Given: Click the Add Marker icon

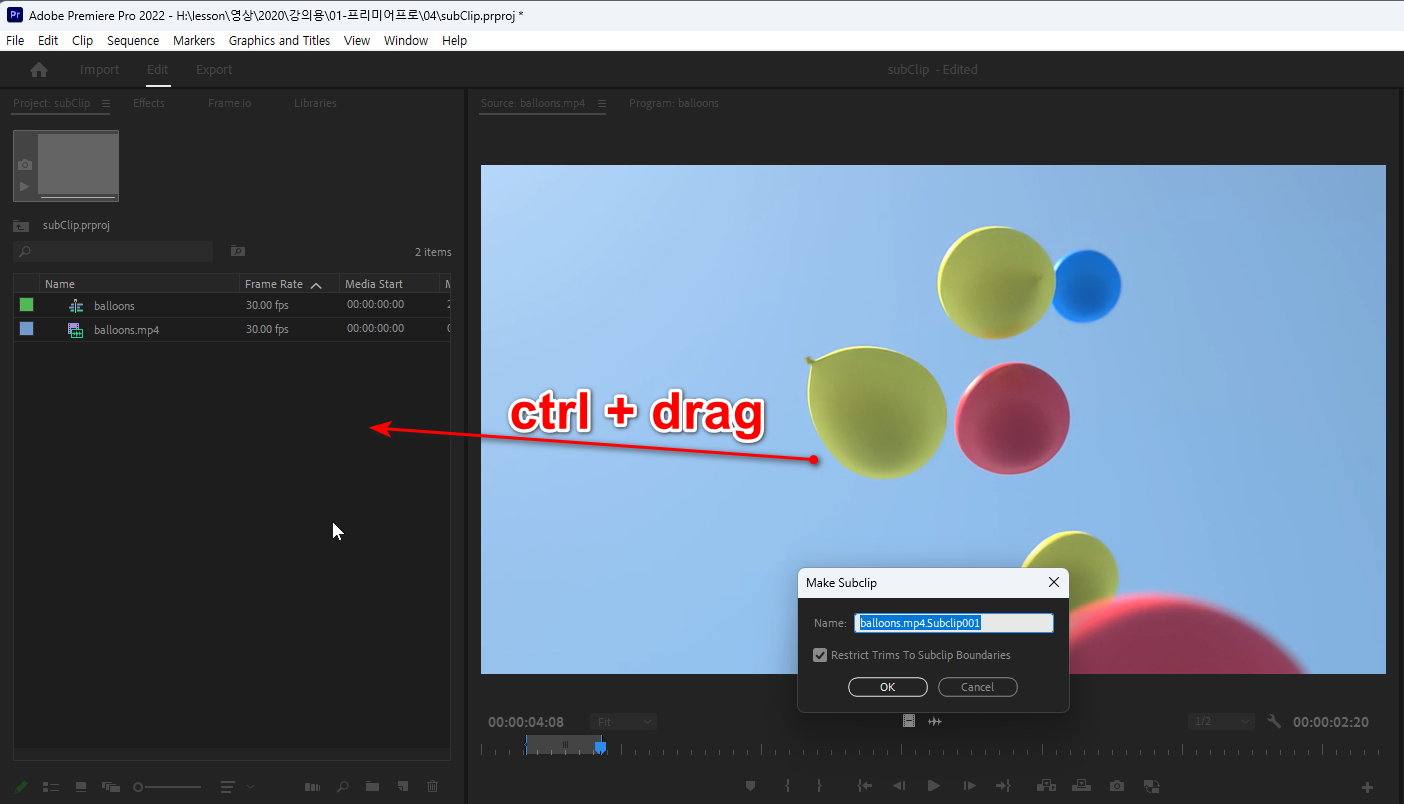Looking at the screenshot, I should click(x=750, y=786).
